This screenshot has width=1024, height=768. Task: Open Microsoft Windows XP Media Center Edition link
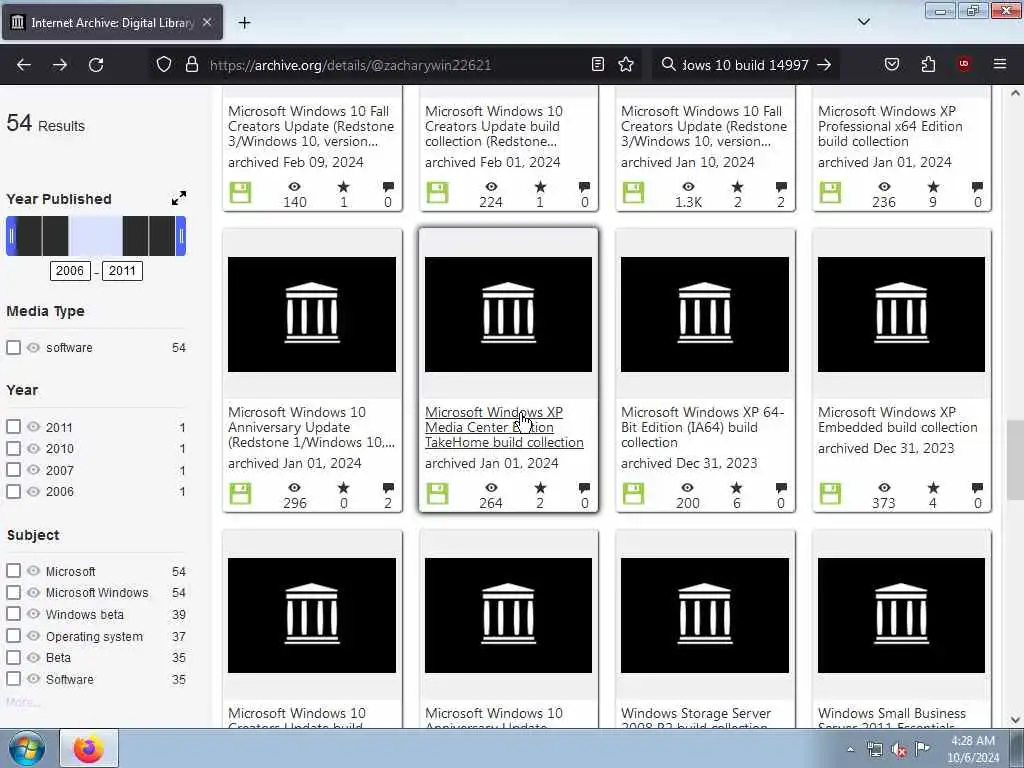tap(504, 427)
